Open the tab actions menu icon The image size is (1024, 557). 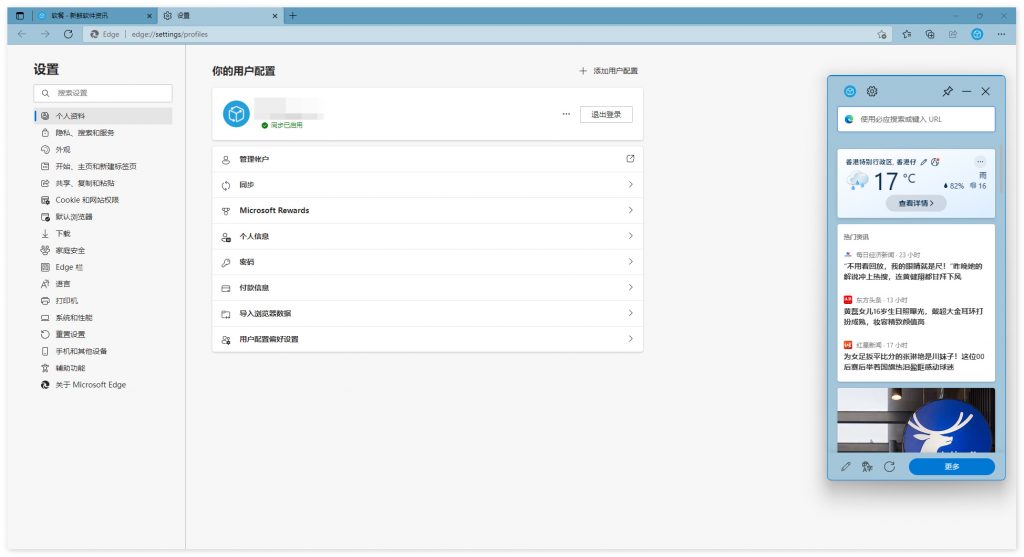[20, 15]
